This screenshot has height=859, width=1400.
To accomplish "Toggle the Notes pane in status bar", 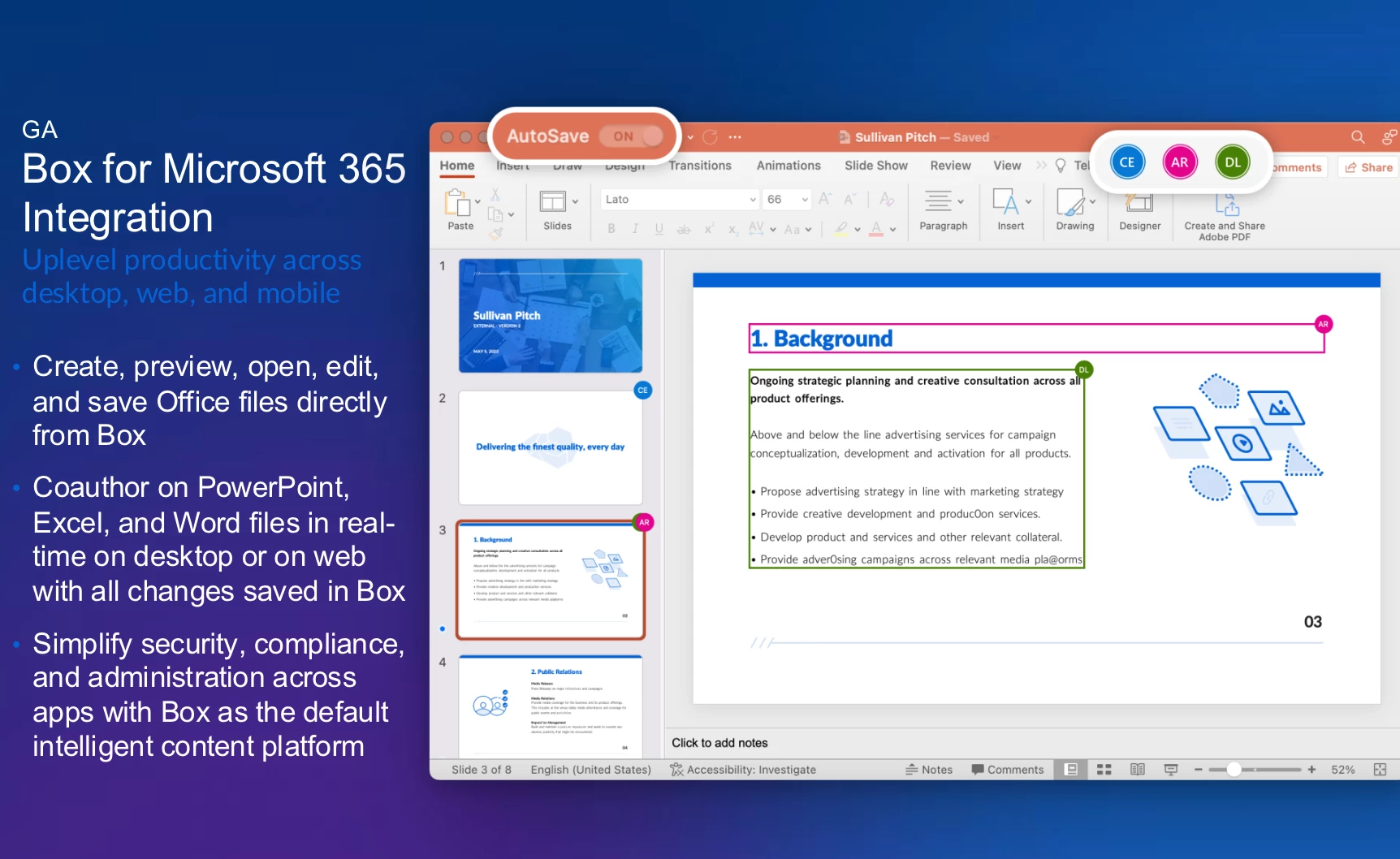I will pos(929,770).
